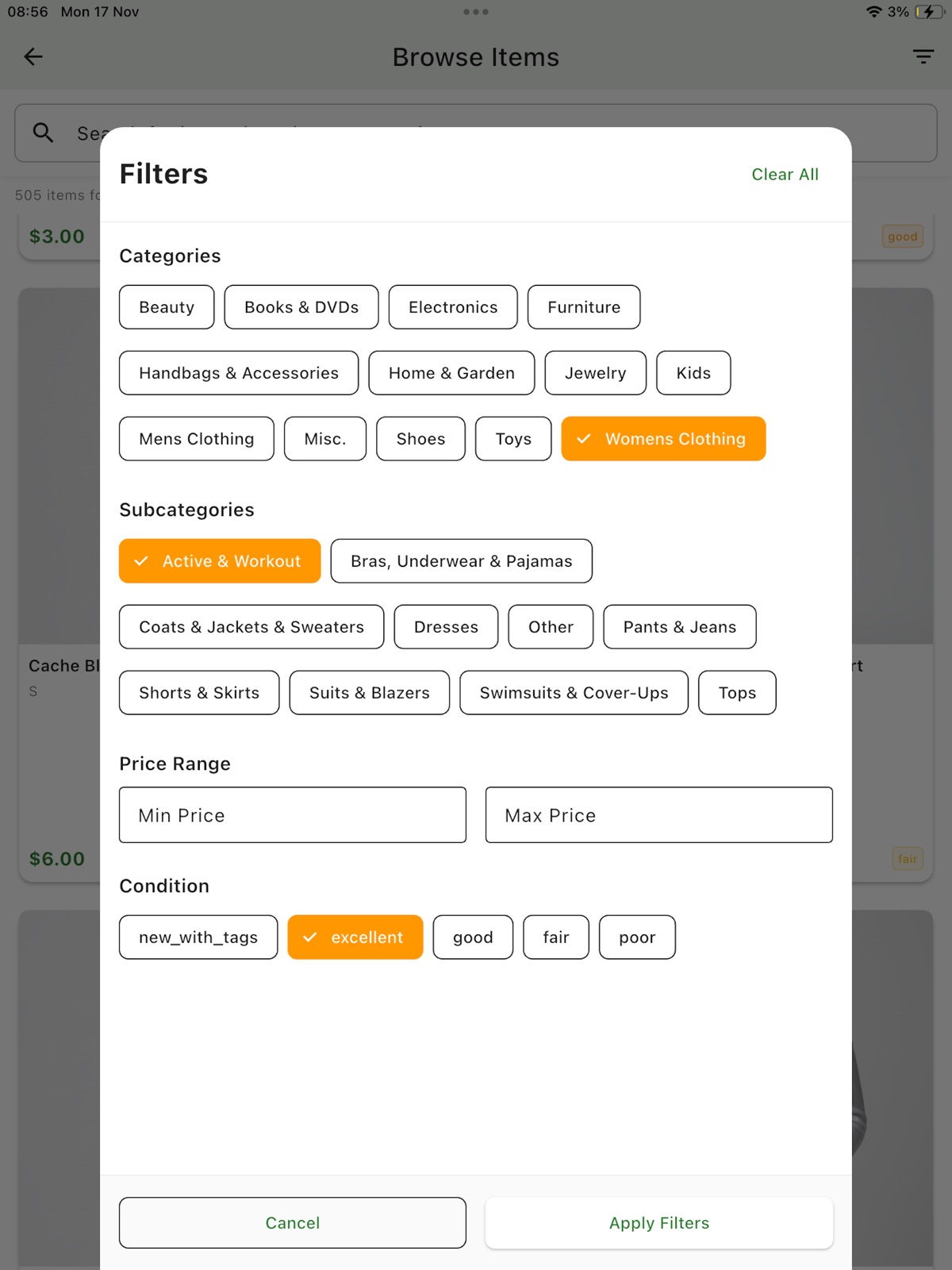952x1270 pixels.
Task: Select the Shoes category
Action: click(x=420, y=439)
